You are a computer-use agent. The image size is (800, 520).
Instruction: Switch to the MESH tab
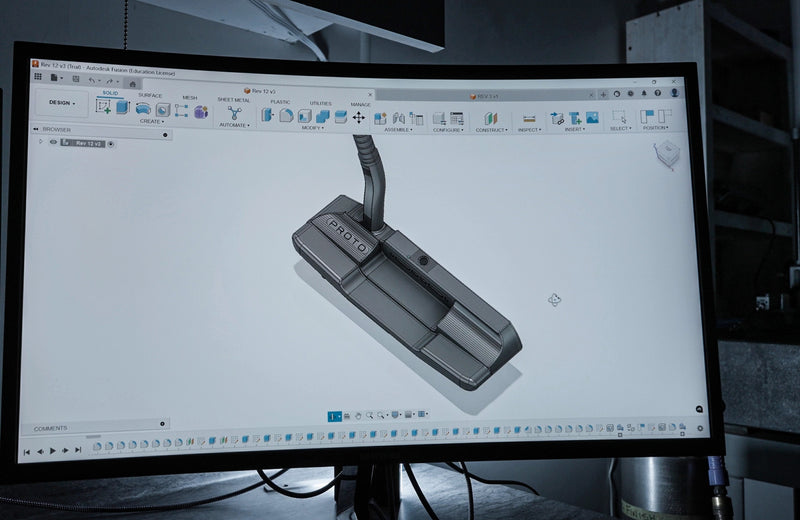(190, 97)
